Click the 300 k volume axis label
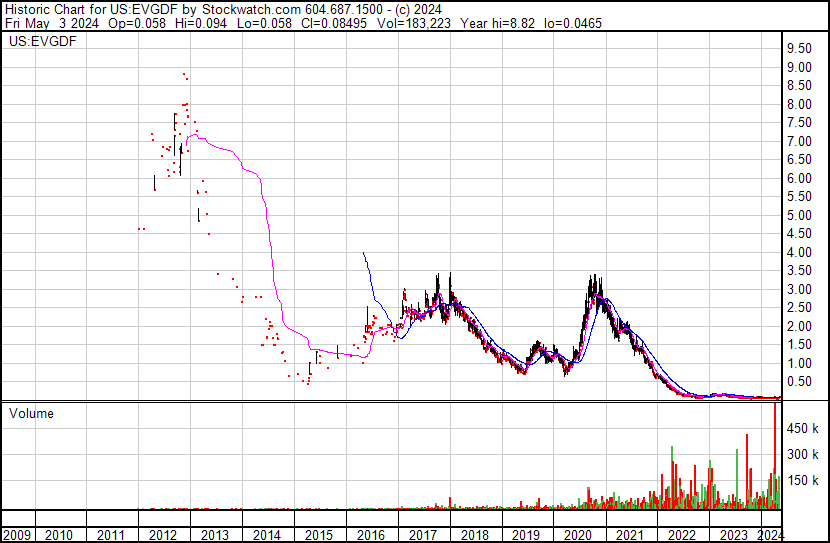Viewport: 830px width, 543px height. point(801,454)
